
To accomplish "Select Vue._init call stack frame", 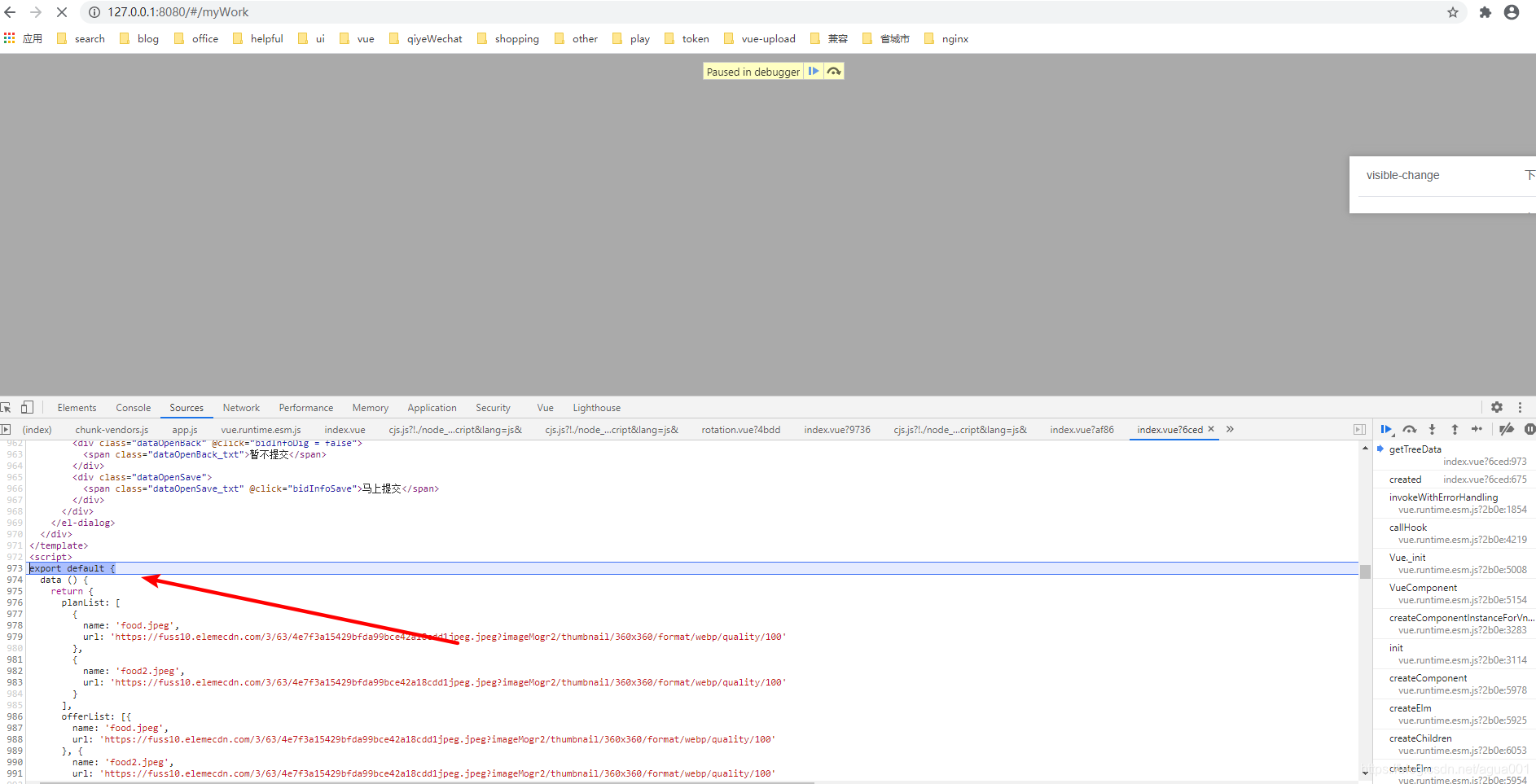I will 1455,563.
